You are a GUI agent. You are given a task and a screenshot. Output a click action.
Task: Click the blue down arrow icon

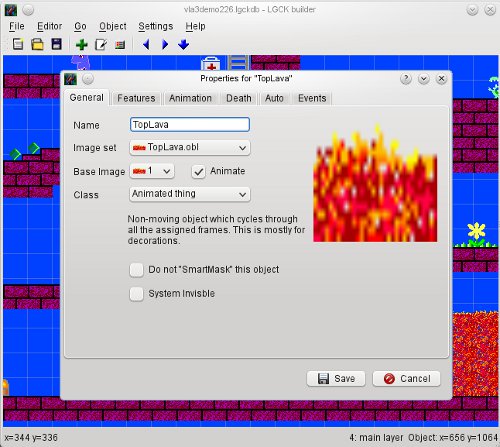click(184, 44)
